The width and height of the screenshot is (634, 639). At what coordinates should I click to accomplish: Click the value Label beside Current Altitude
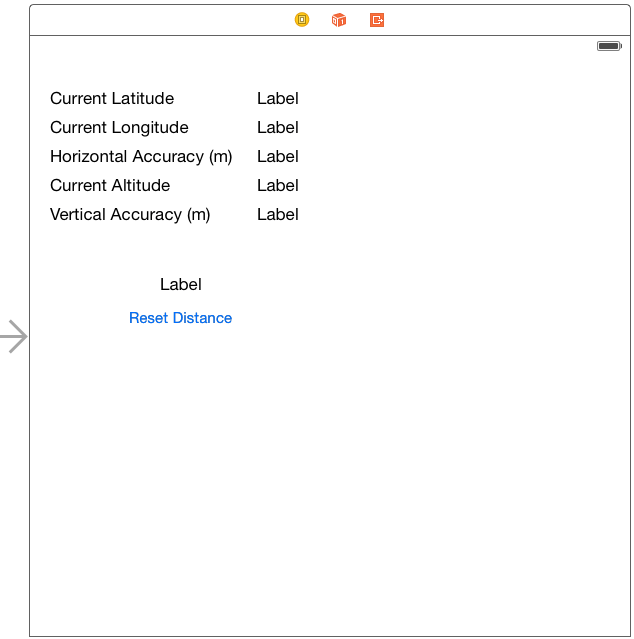click(x=278, y=186)
